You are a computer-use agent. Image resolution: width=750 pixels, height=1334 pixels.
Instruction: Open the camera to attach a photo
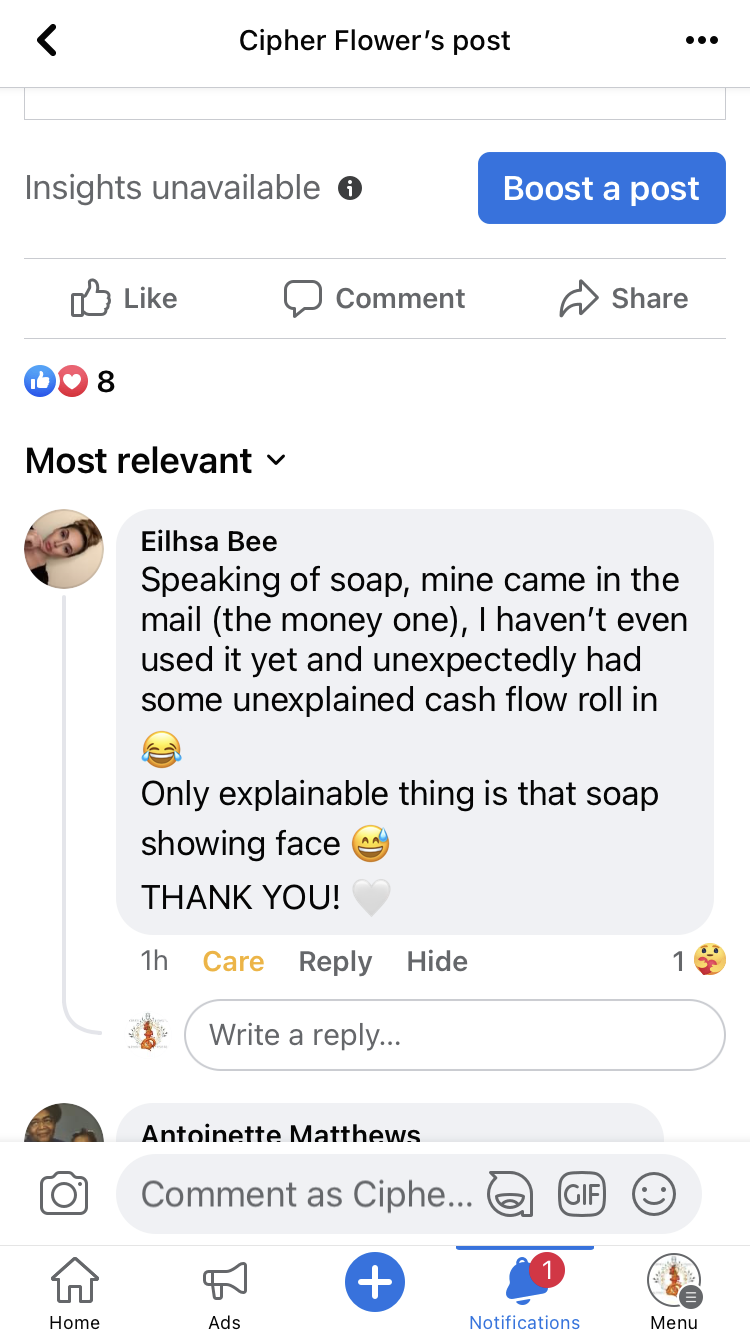click(64, 1193)
